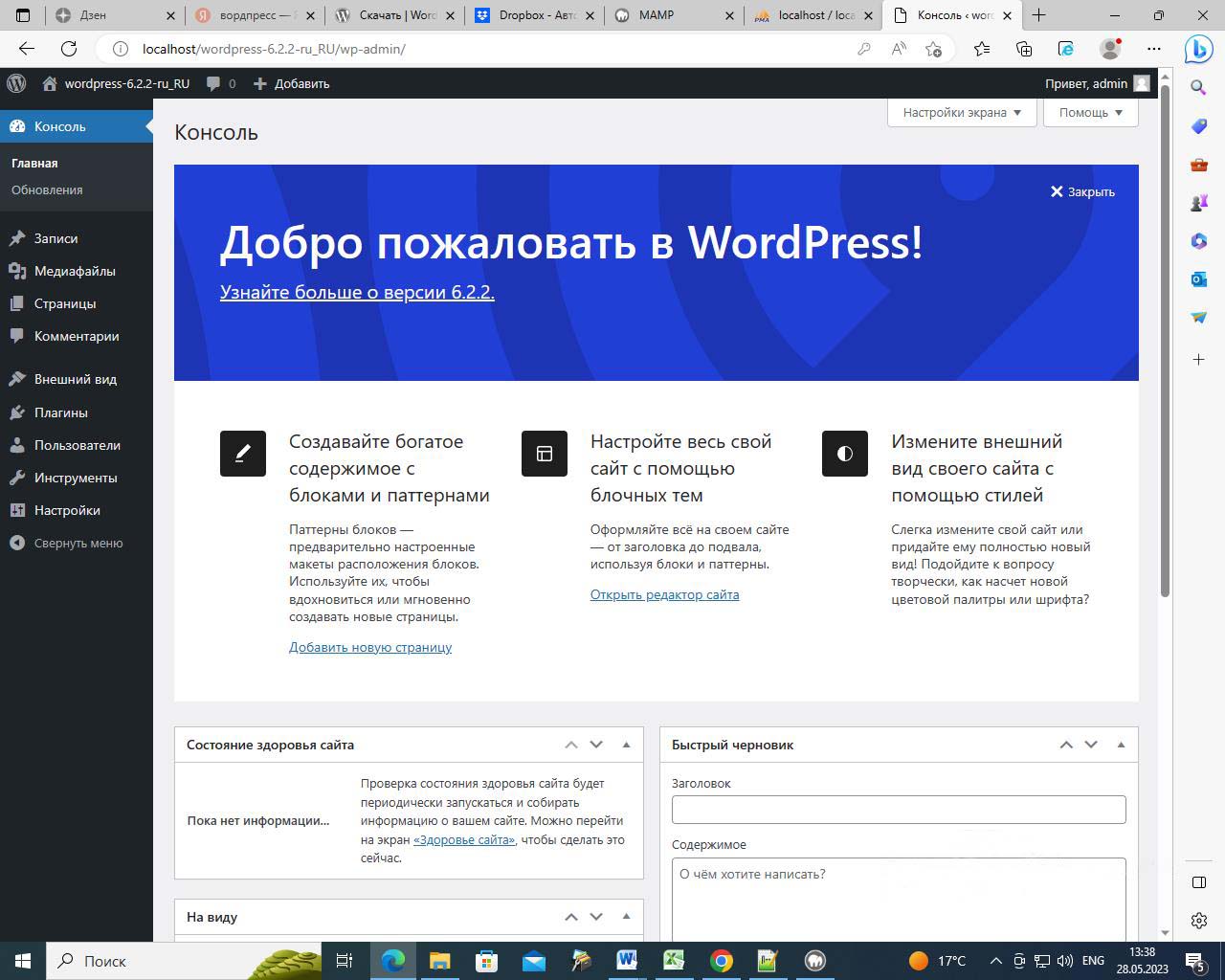
Task: Click the admin user avatar
Action: click(1141, 83)
